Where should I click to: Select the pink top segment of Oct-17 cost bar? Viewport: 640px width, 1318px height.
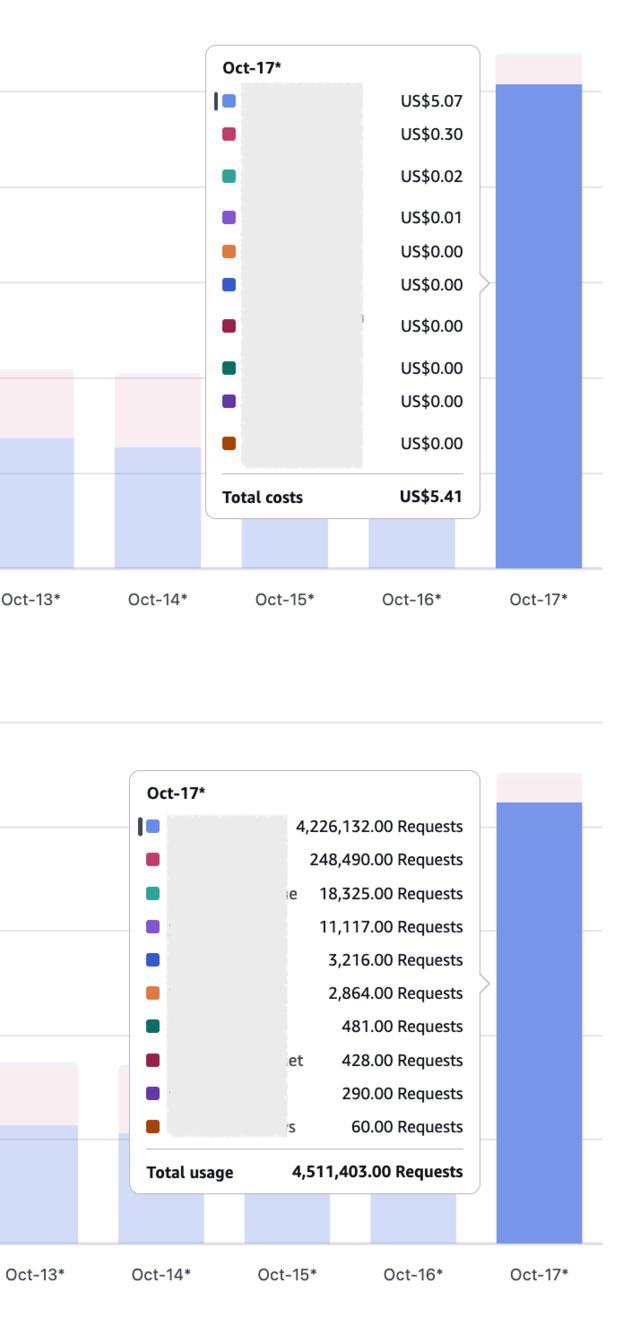point(539,69)
